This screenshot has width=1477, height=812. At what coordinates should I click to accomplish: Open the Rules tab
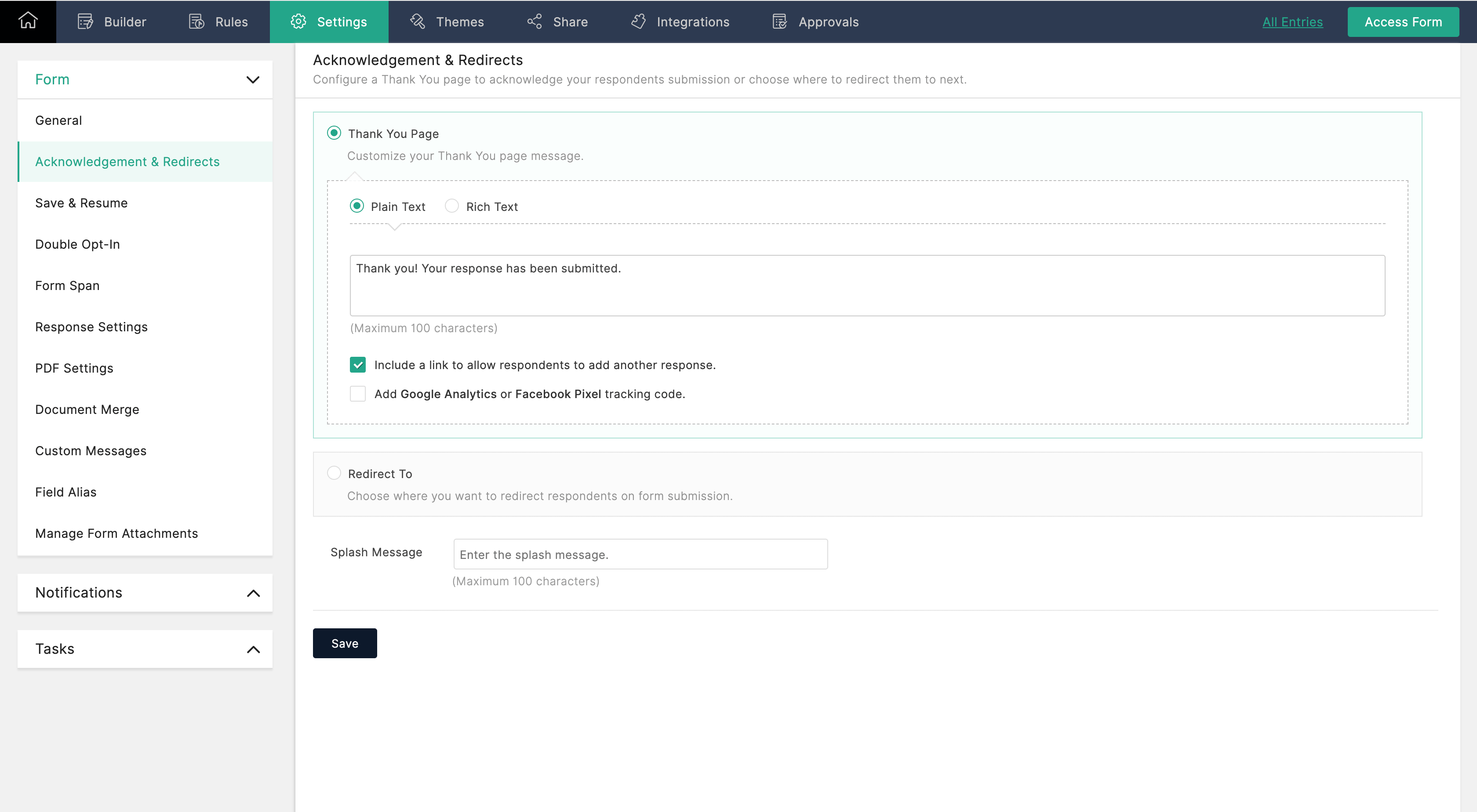[x=218, y=22]
